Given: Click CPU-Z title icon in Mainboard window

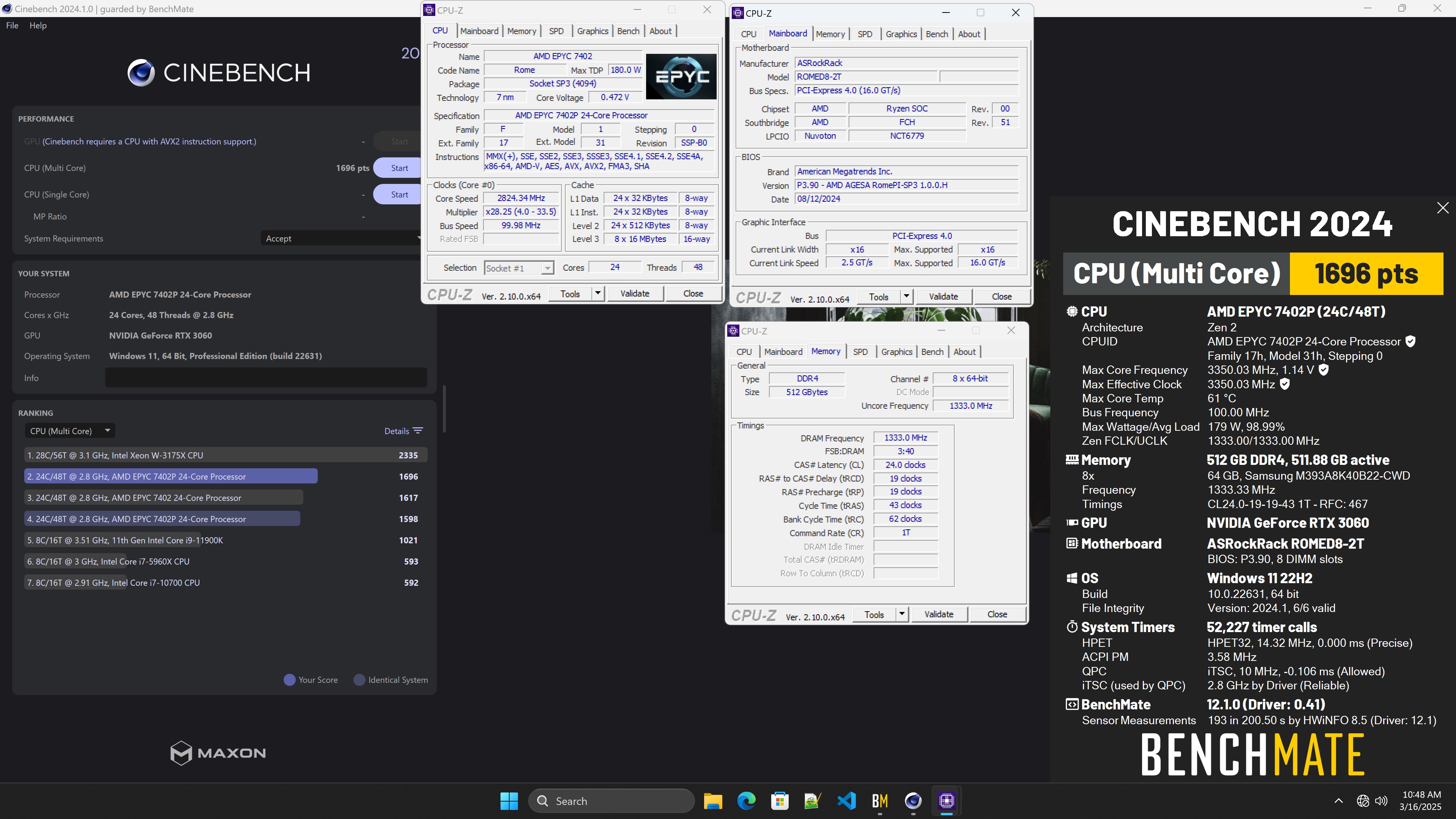Looking at the screenshot, I should point(737,13).
